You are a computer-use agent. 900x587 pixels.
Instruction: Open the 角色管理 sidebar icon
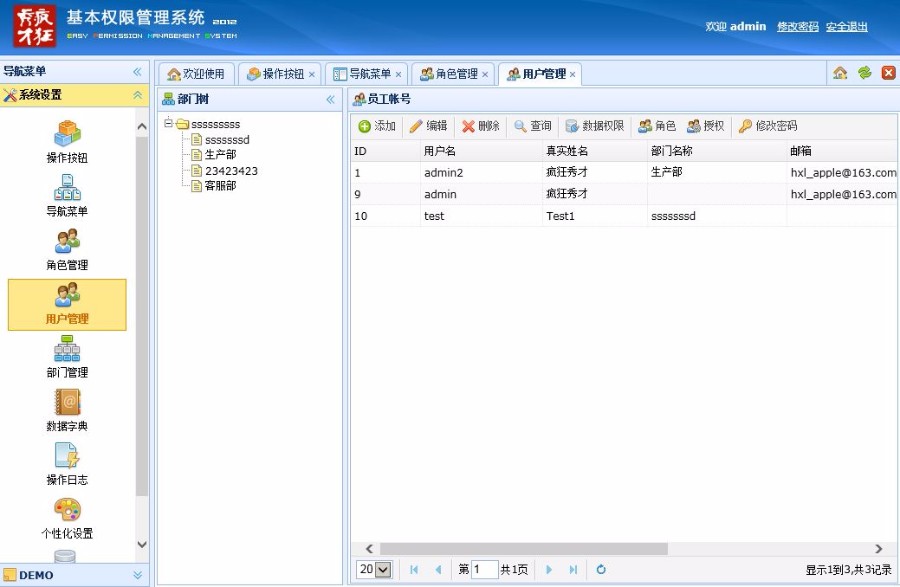click(67, 249)
